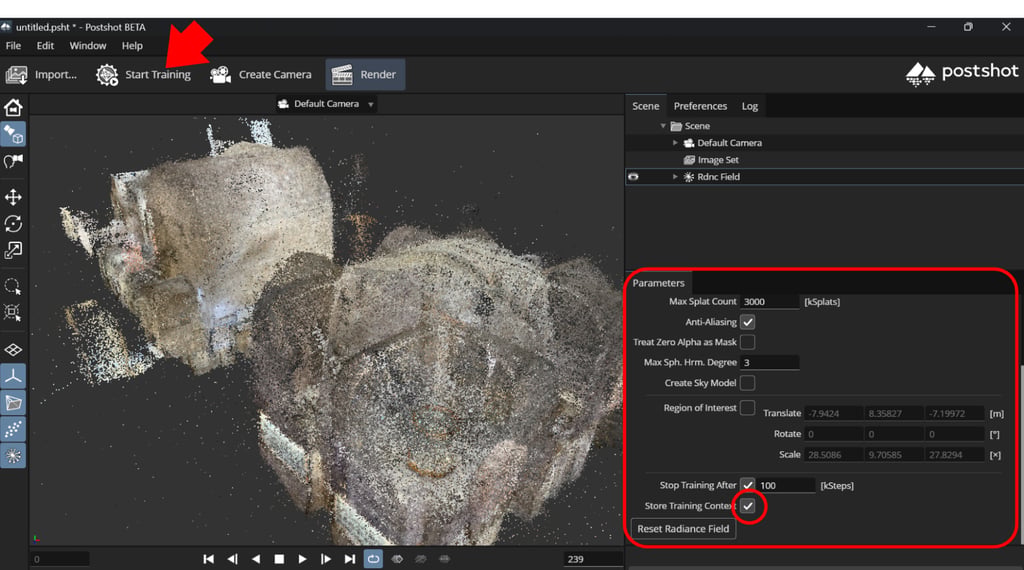Toggle the axes display icon

[13, 376]
